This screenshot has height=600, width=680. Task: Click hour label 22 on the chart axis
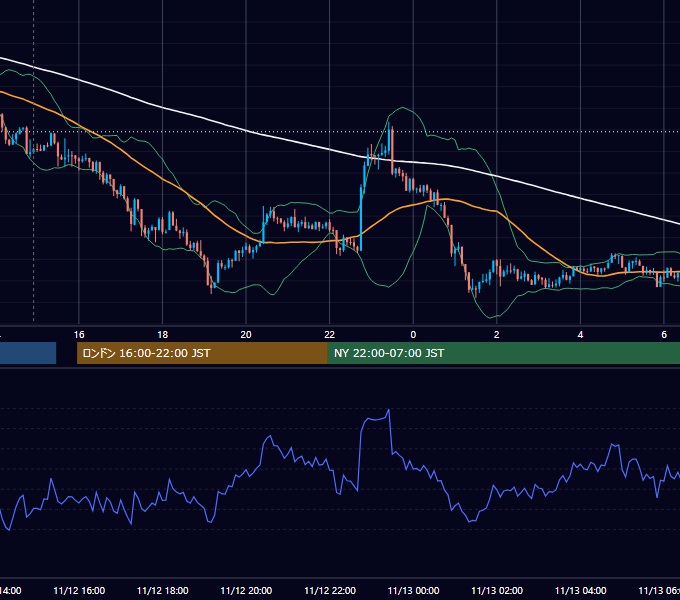pyautogui.click(x=330, y=335)
